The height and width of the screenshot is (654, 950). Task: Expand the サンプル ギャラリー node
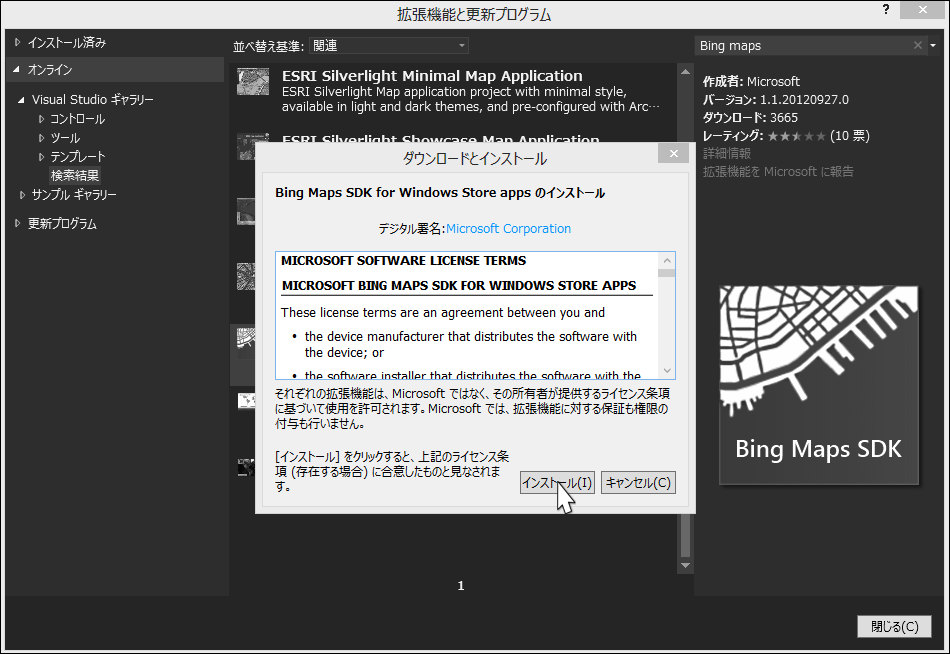pyautogui.click(x=22, y=195)
